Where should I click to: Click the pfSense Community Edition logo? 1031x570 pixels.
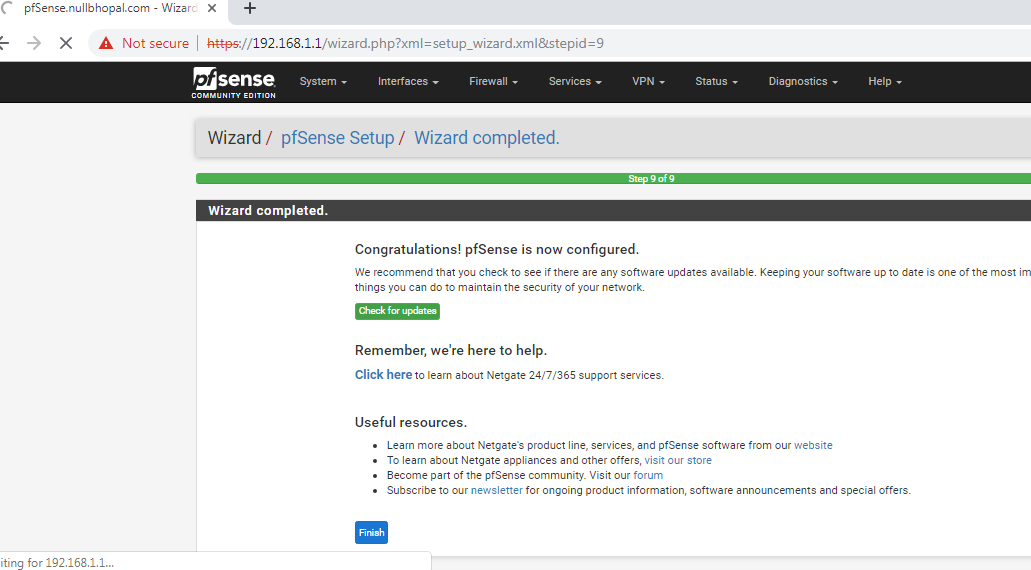point(233,83)
